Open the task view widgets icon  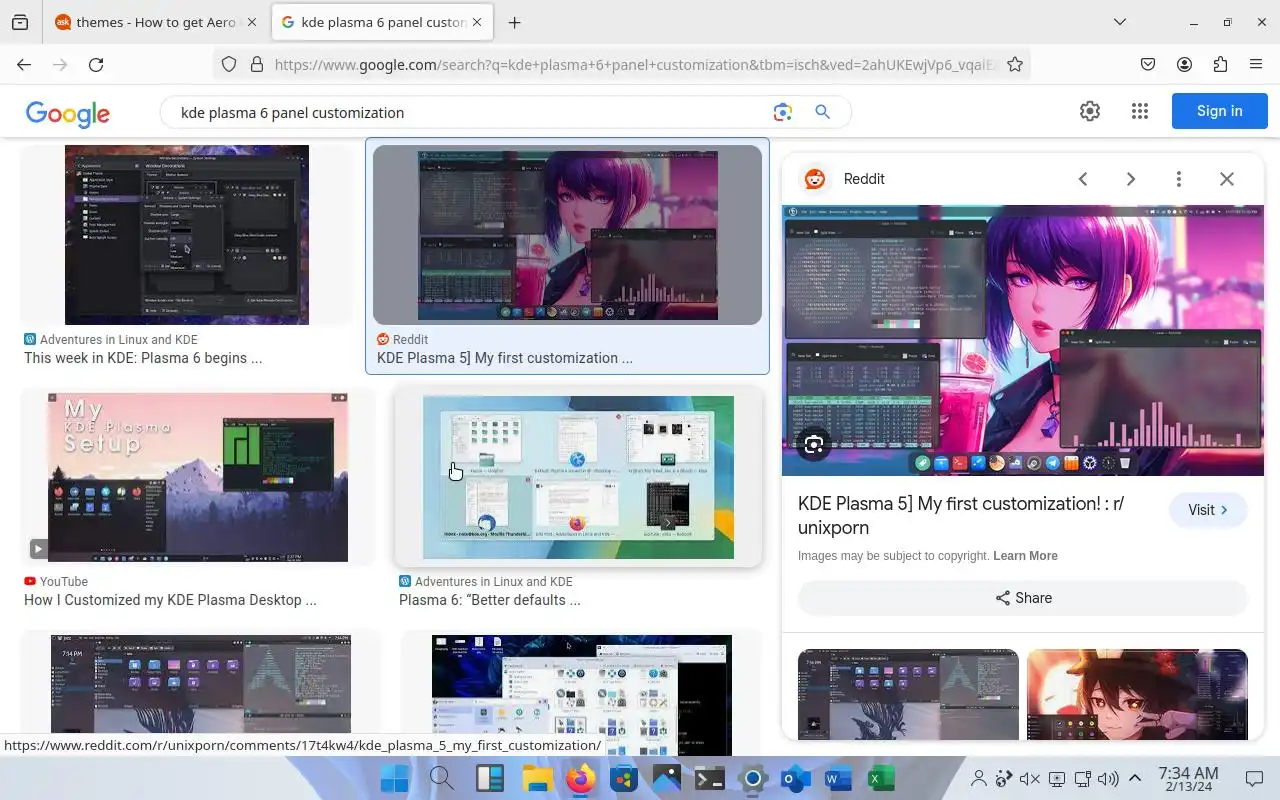(490, 778)
